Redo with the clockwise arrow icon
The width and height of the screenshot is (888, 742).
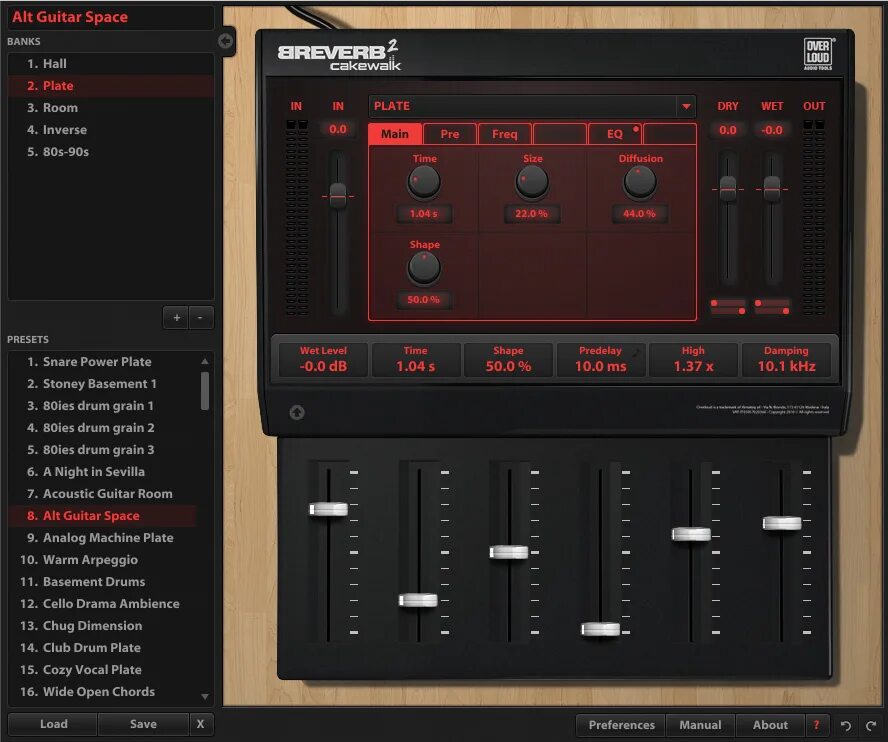pyautogui.click(x=870, y=726)
